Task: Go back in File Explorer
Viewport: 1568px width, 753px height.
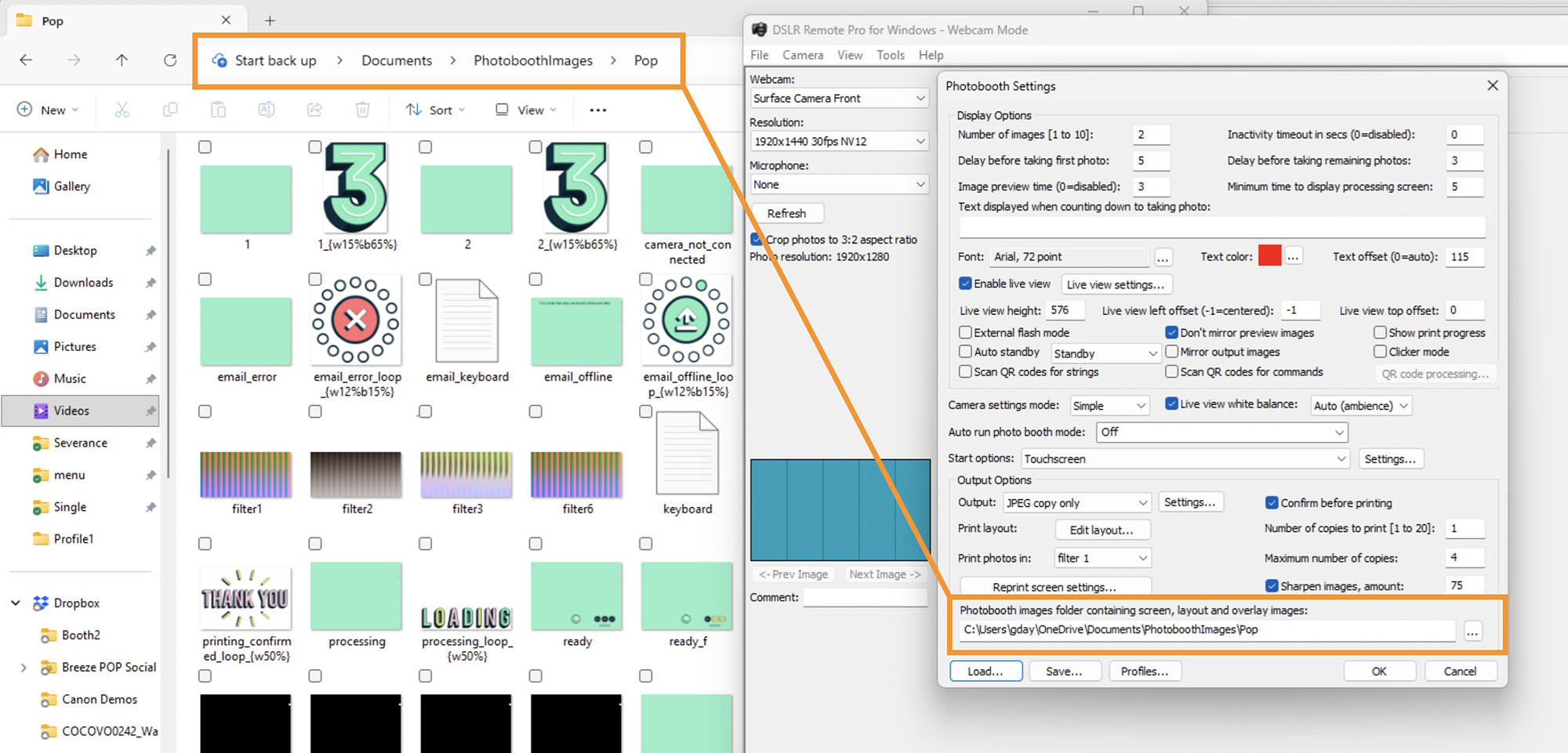Action: click(x=26, y=60)
